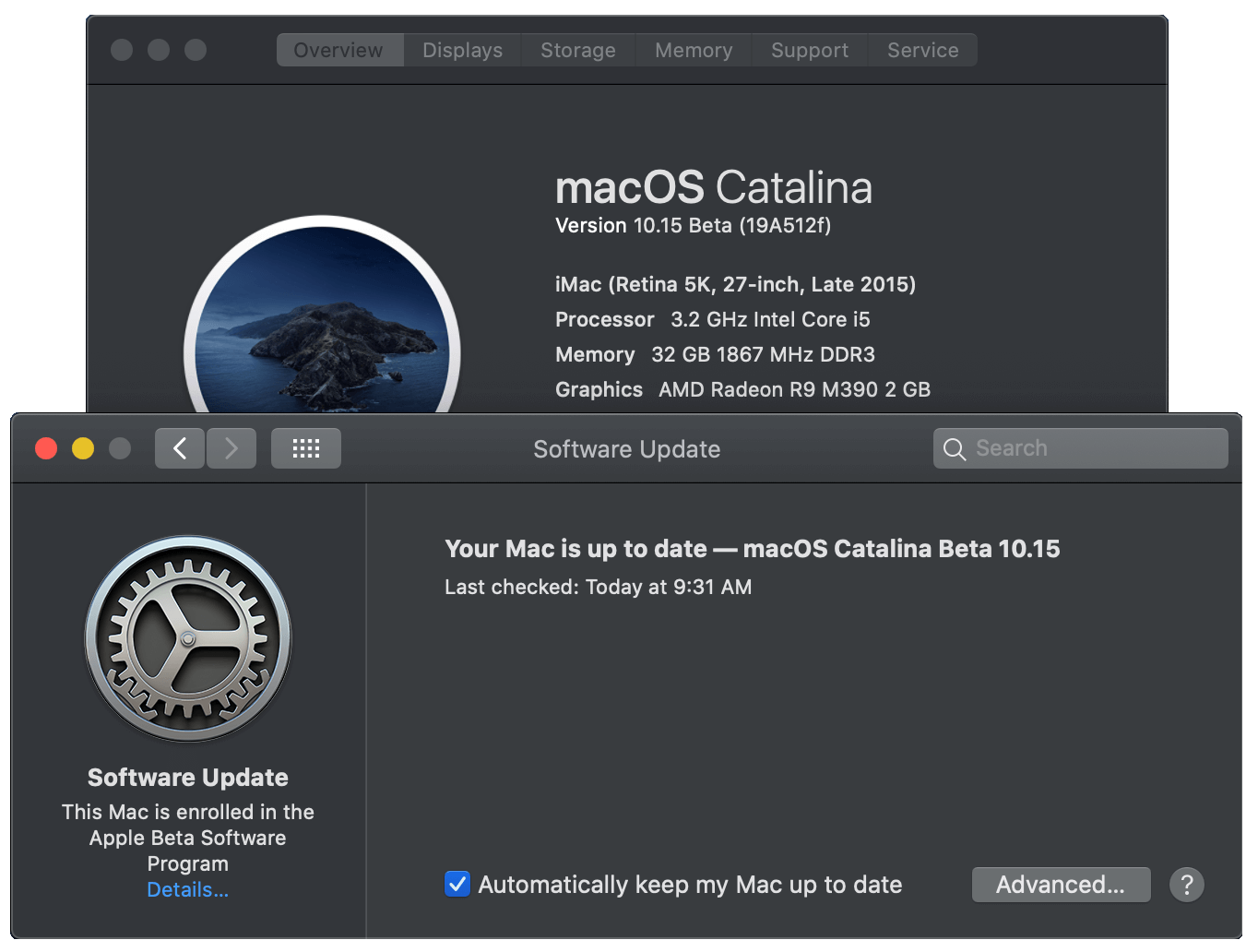Open the Storage tab

577,50
